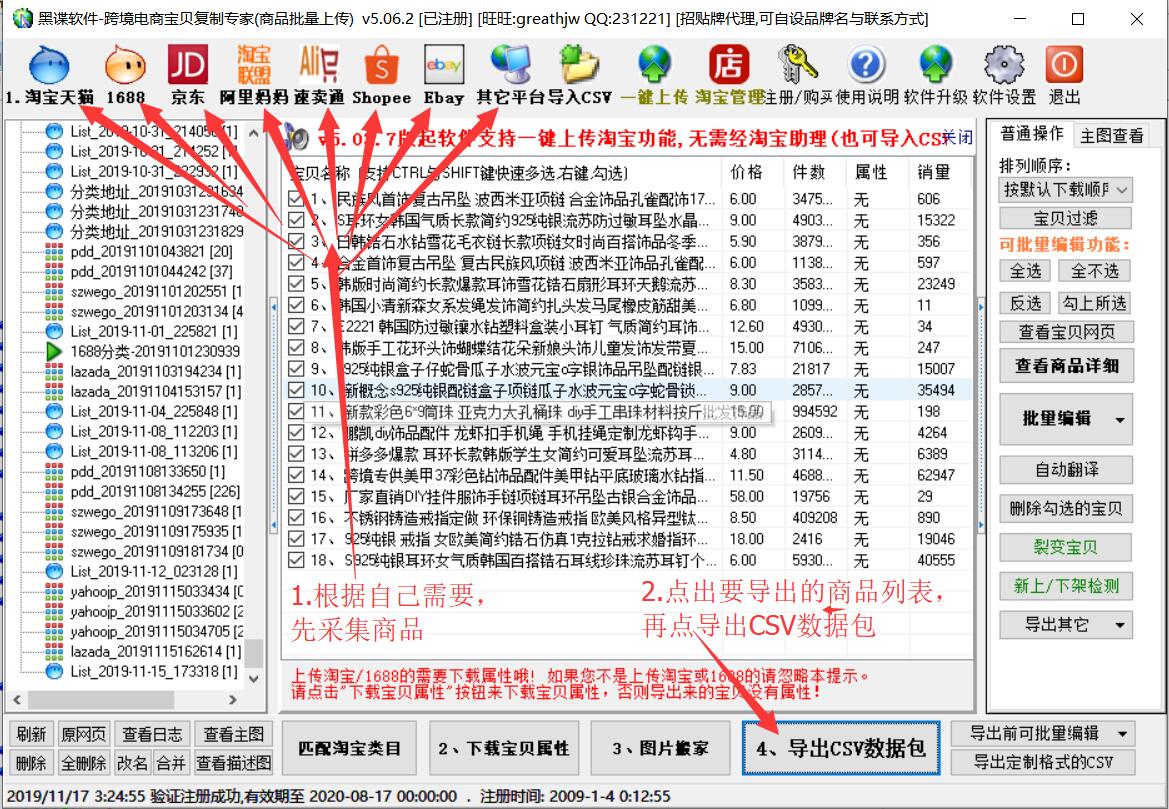Click the 新上/下架检测 button
Image resolution: width=1169 pixels, height=809 pixels.
1065,586
